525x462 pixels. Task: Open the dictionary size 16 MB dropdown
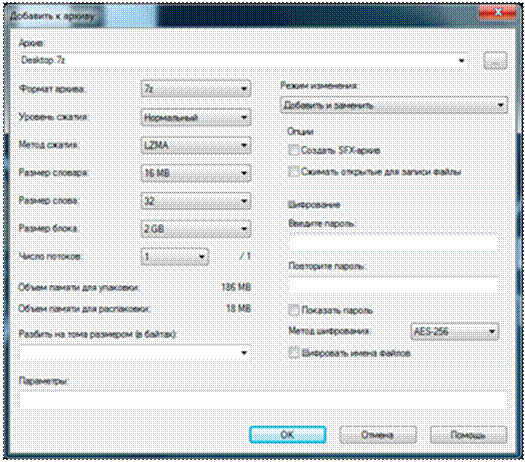[196, 173]
